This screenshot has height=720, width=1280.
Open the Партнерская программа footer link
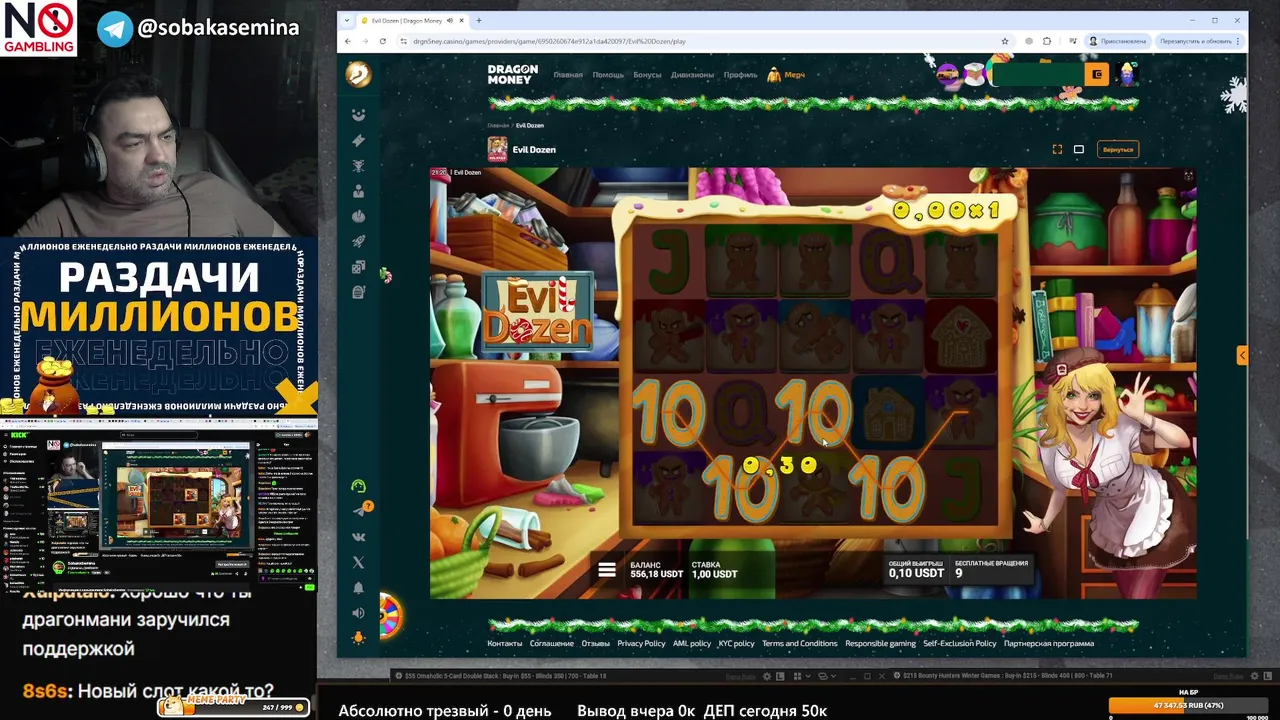(1049, 643)
